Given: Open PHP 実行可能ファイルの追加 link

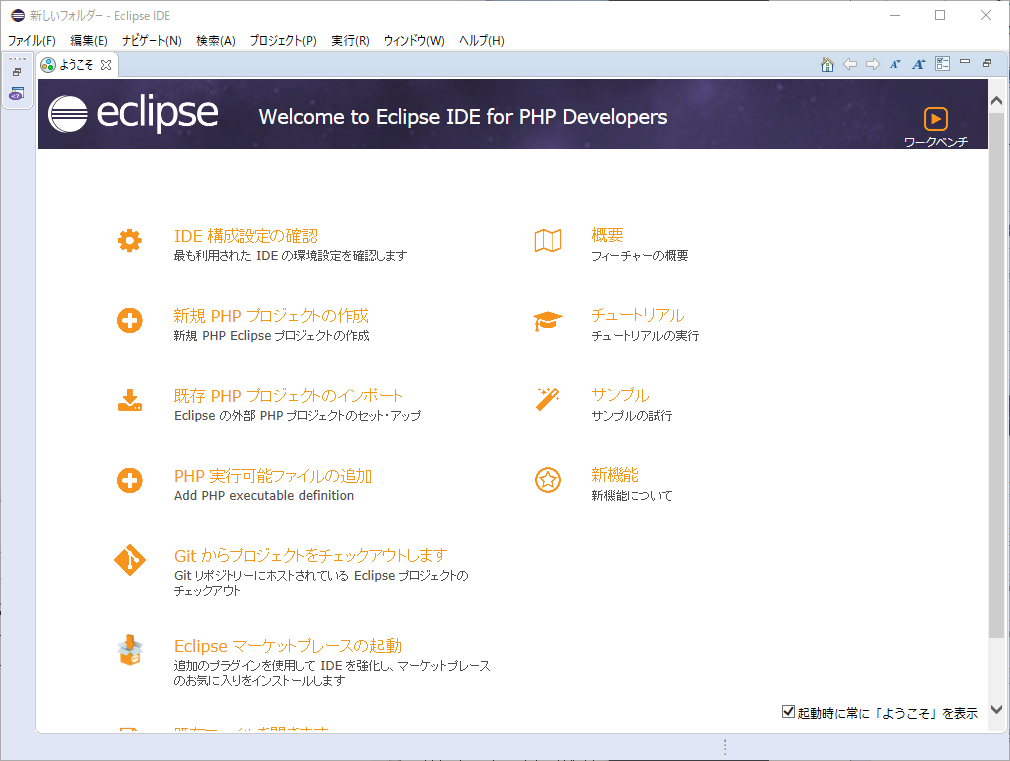Looking at the screenshot, I should (273, 476).
